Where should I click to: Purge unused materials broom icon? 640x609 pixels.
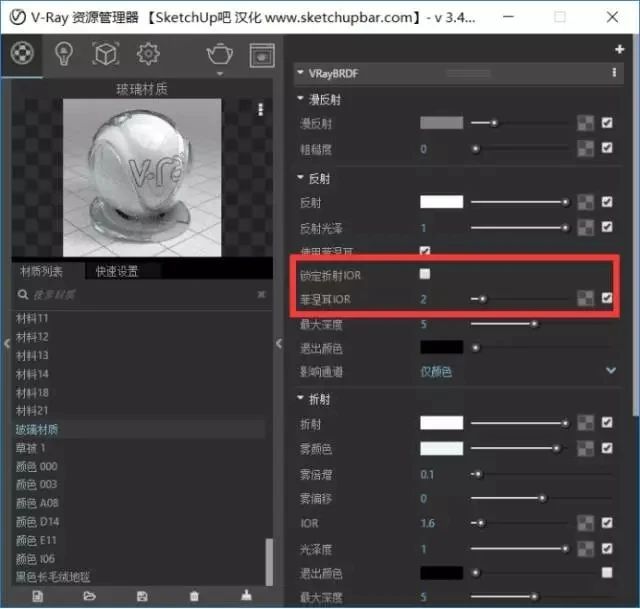[x=246, y=596]
